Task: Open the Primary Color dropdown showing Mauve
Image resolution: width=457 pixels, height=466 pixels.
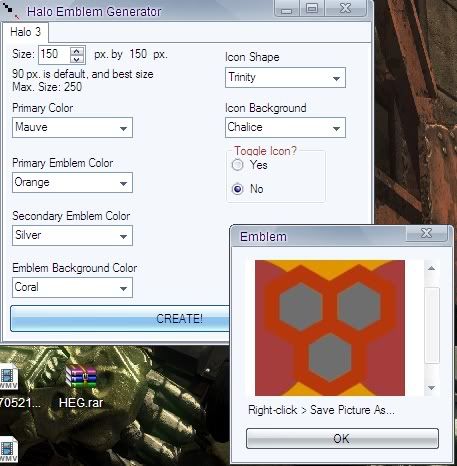Action: [72, 127]
